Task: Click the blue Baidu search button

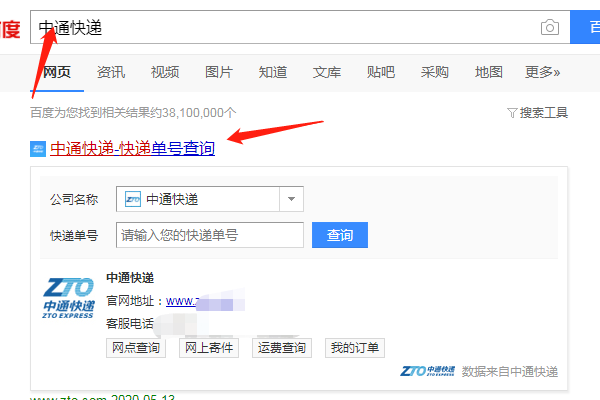Action: click(585, 27)
